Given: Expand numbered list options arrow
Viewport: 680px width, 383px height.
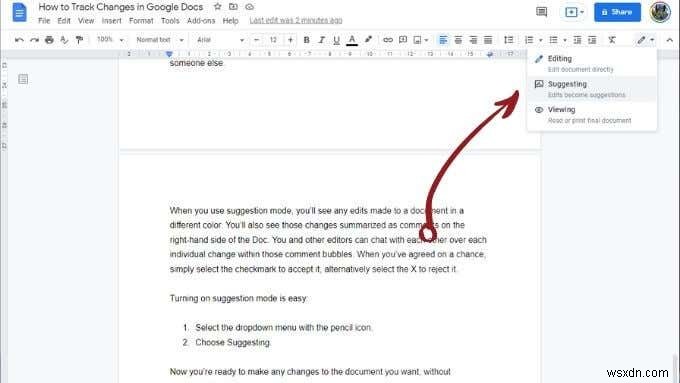Looking at the screenshot, I should point(540,40).
